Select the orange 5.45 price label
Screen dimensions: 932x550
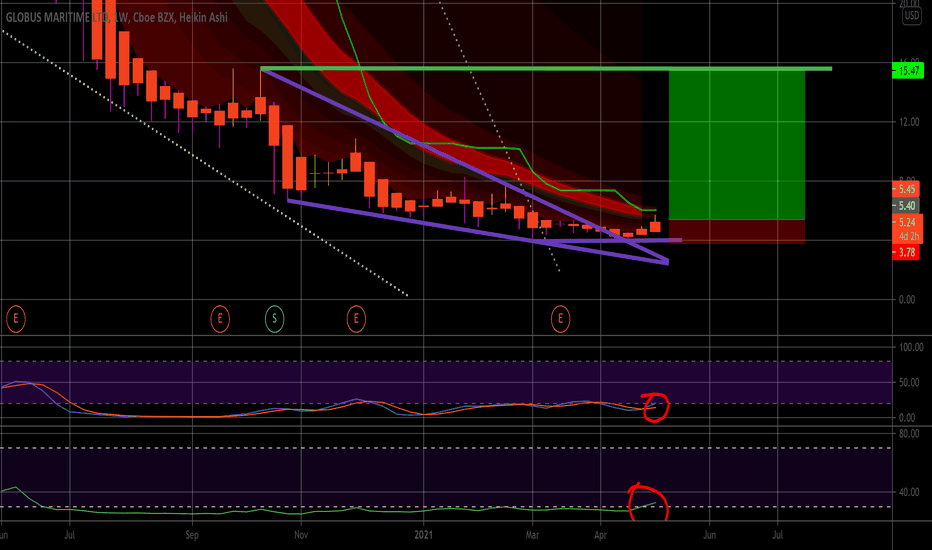906,189
